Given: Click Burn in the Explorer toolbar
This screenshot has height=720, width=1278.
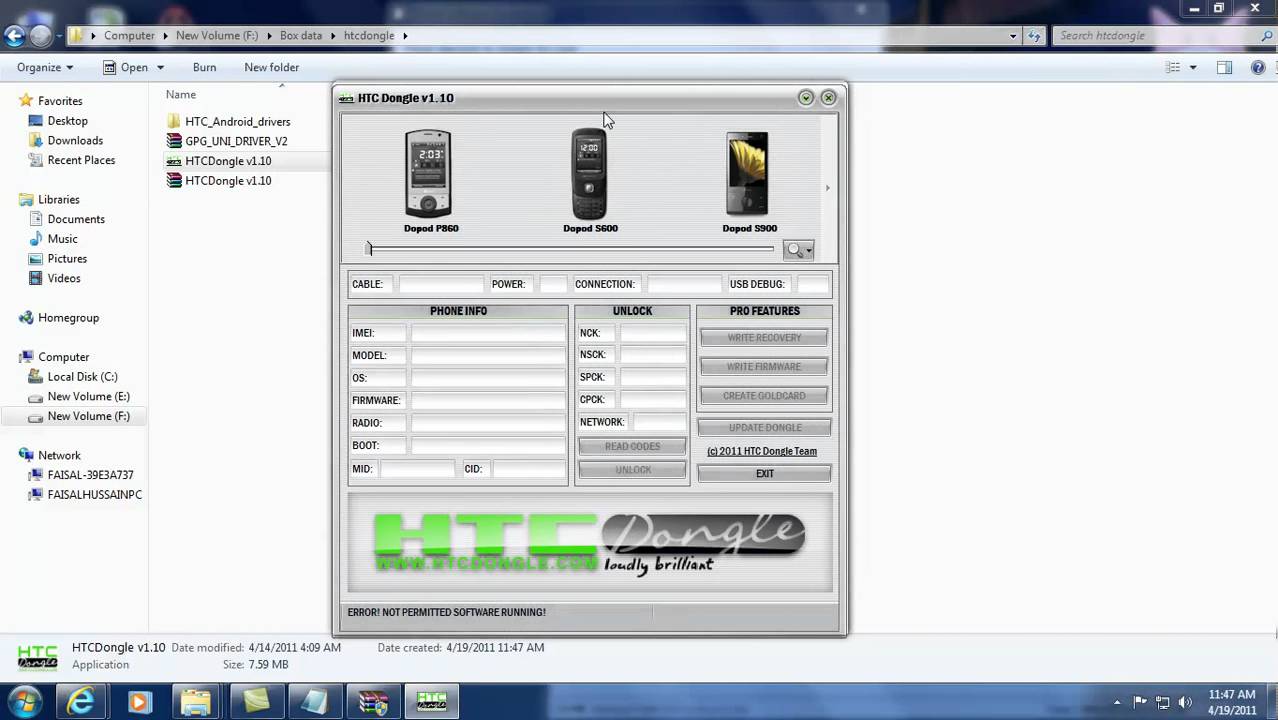Looking at the screenshot, I should pos(204,67).
